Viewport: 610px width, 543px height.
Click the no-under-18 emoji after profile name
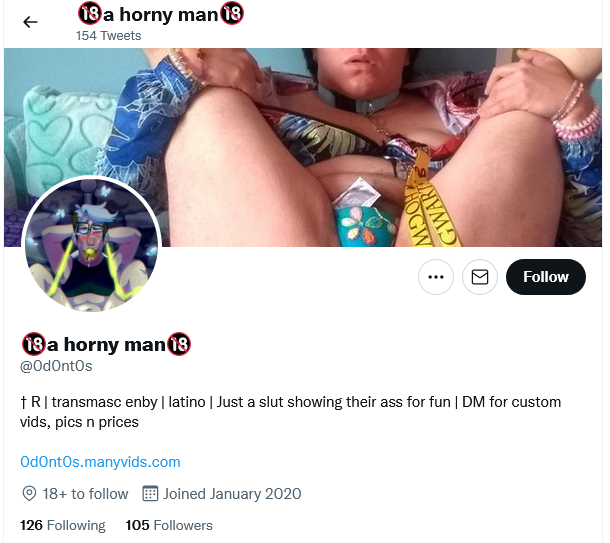pyautogui.click(x=179, y=344)
